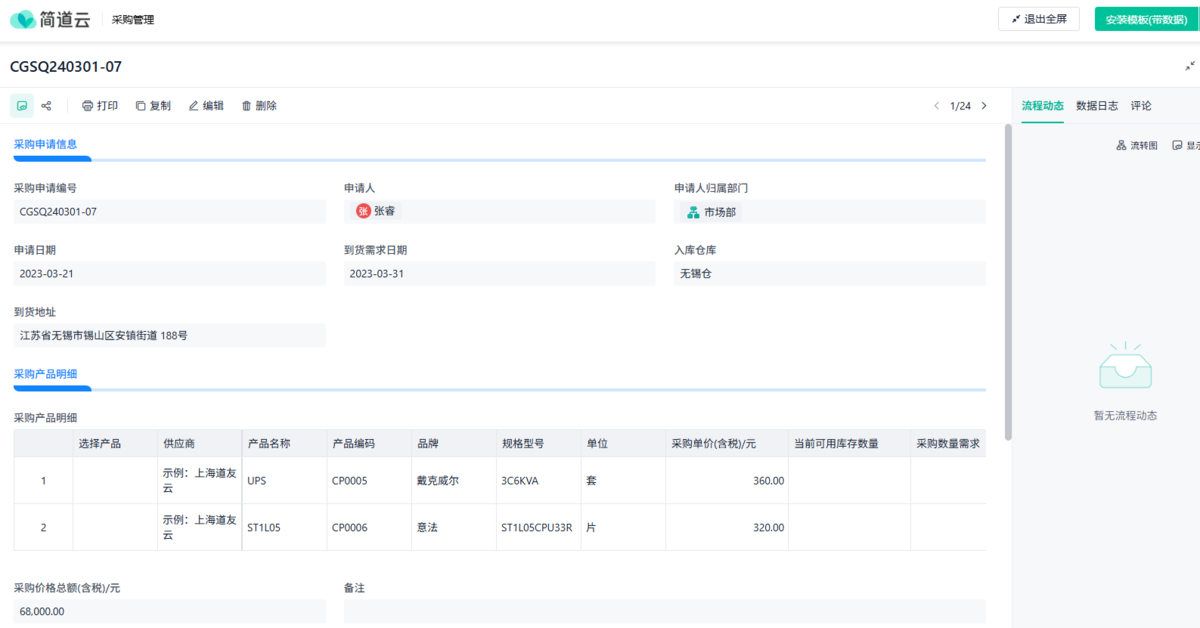
Task: Open the 流转图 flow chart
Action: 1137,146
